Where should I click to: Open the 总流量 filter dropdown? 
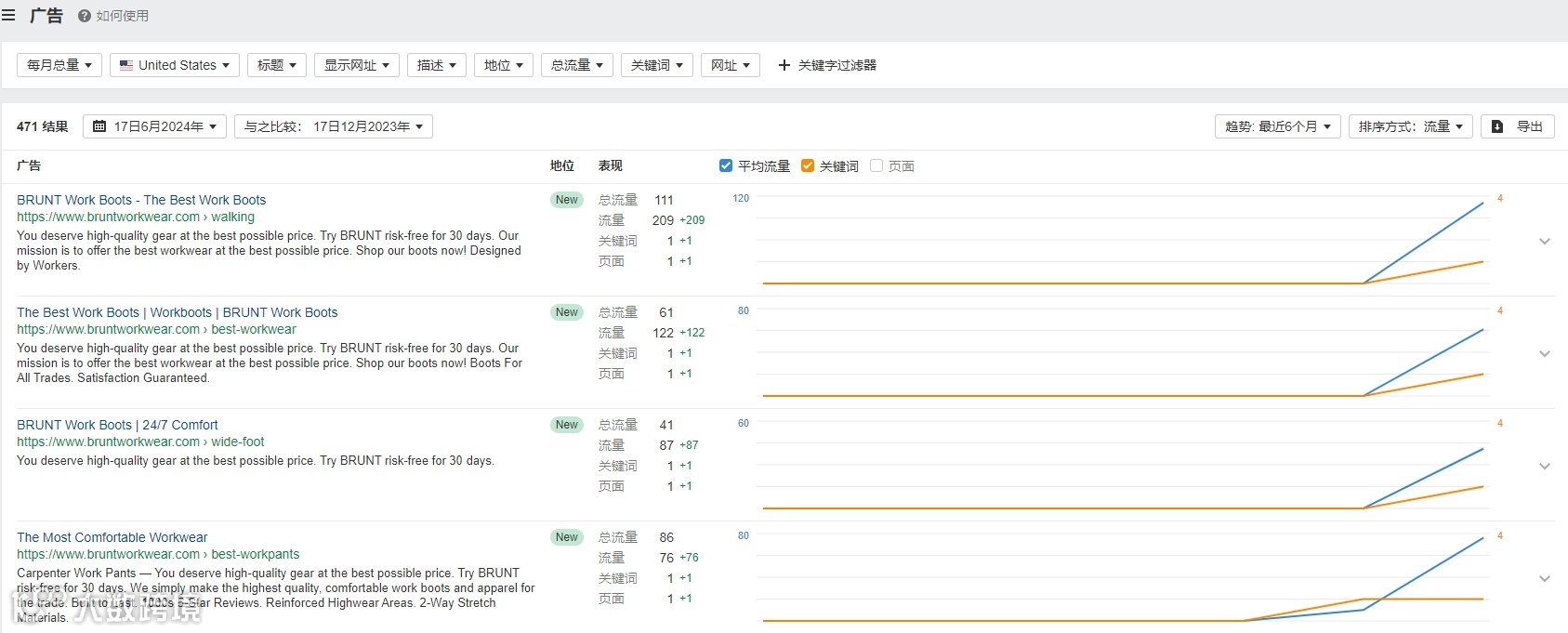577,65
